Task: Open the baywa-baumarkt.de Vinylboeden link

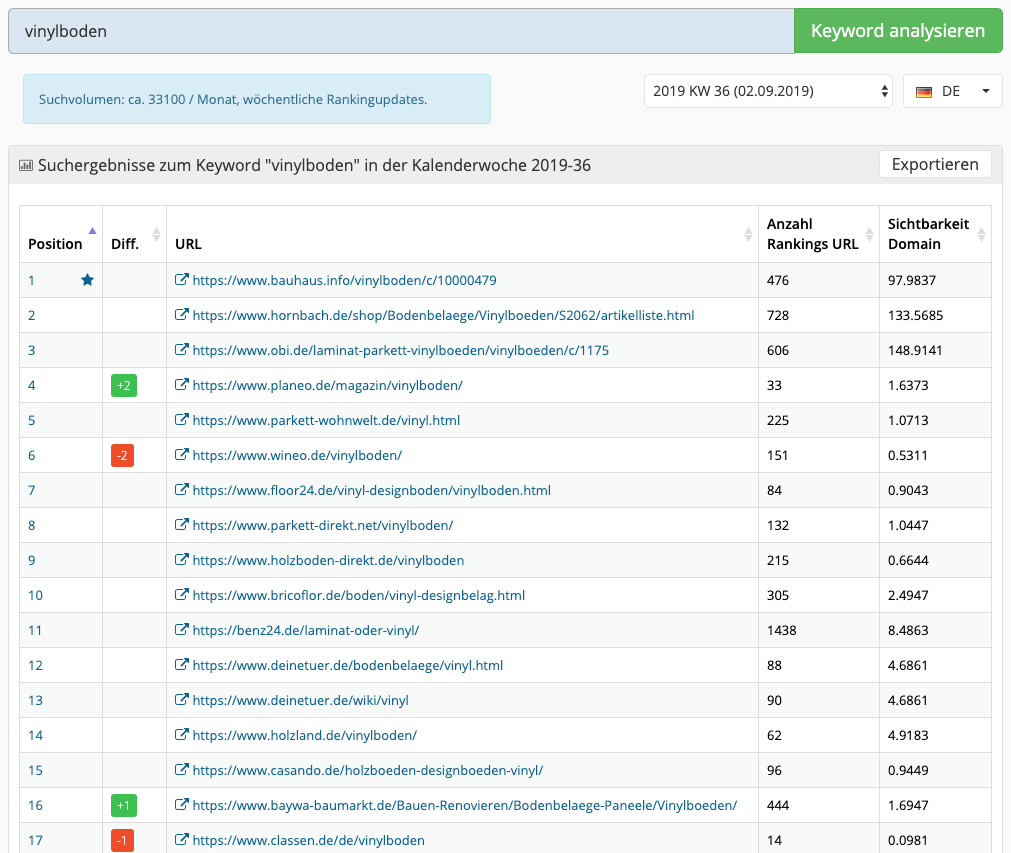Action: pyautogui.click(x=465, y=805)
